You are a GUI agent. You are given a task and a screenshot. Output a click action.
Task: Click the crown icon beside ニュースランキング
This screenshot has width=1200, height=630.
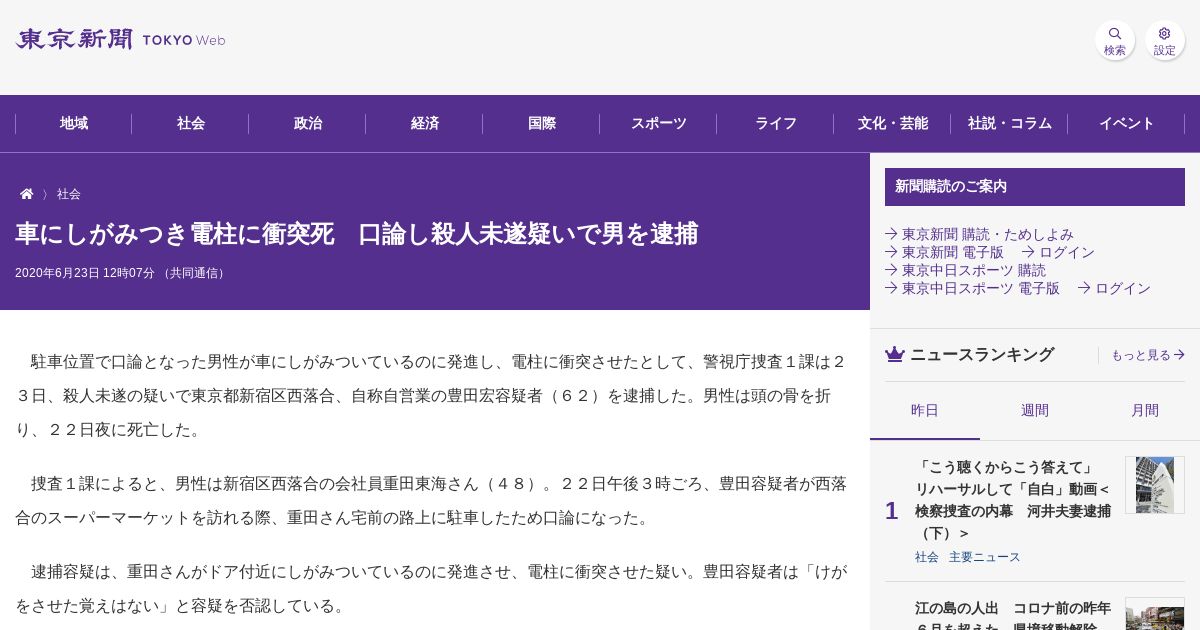pos(895,354)
